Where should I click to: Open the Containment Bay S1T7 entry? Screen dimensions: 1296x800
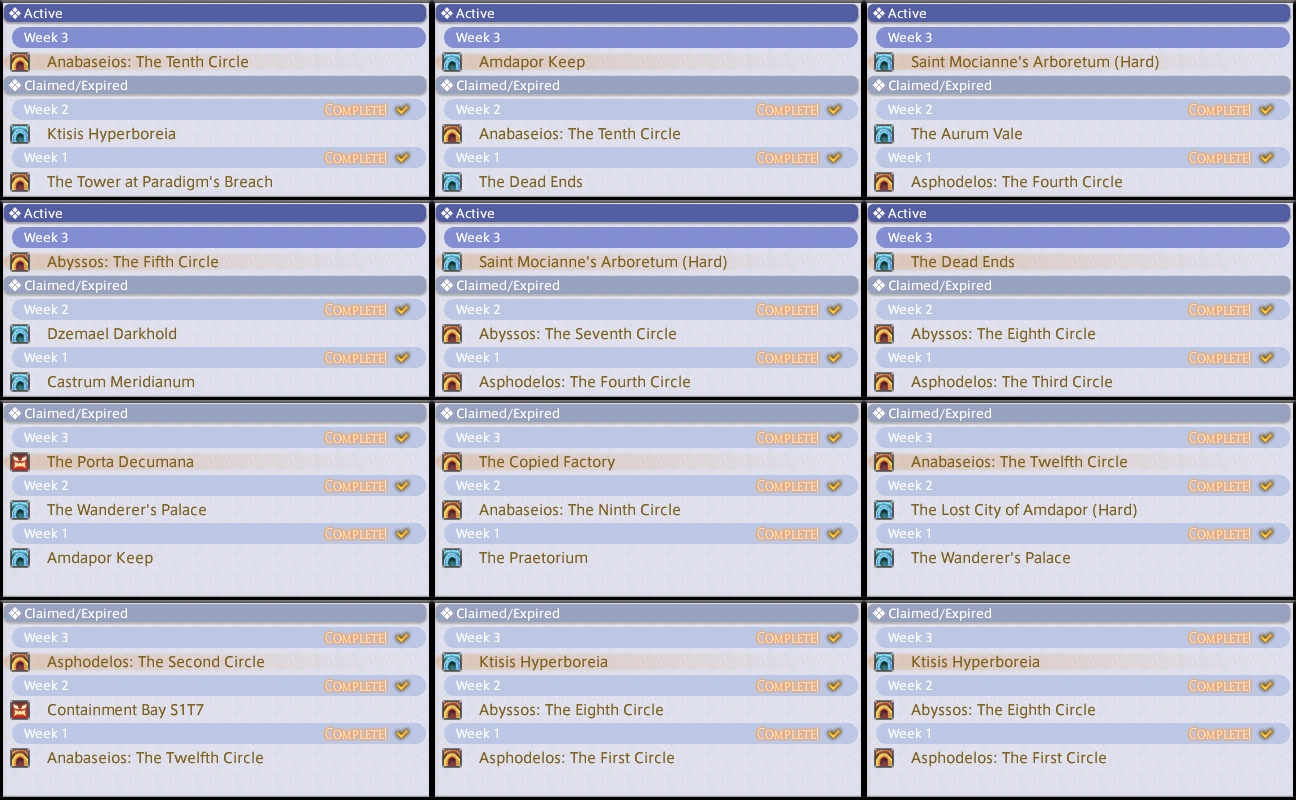click(x=126, y=710)
